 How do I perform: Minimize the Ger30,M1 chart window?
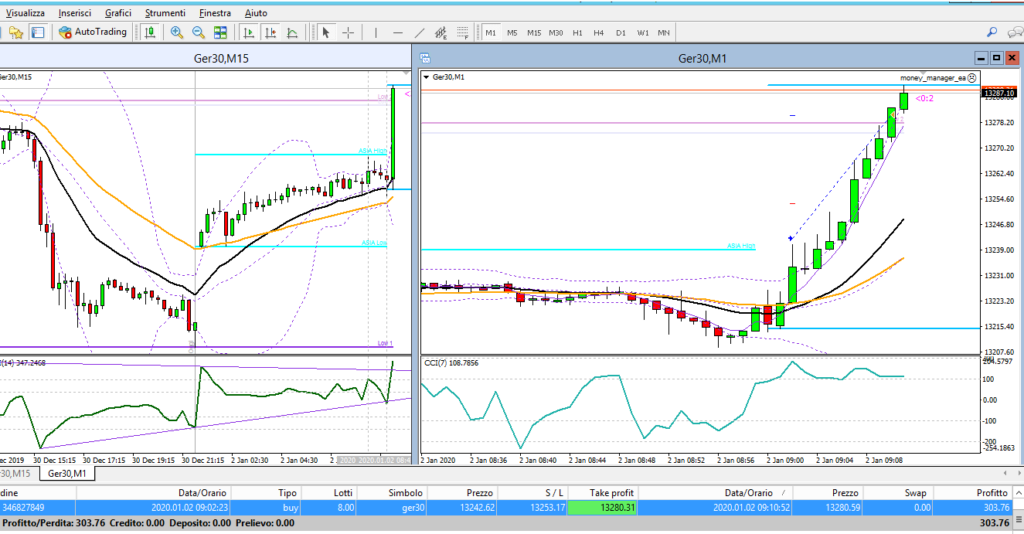click(x=981, y=58)
